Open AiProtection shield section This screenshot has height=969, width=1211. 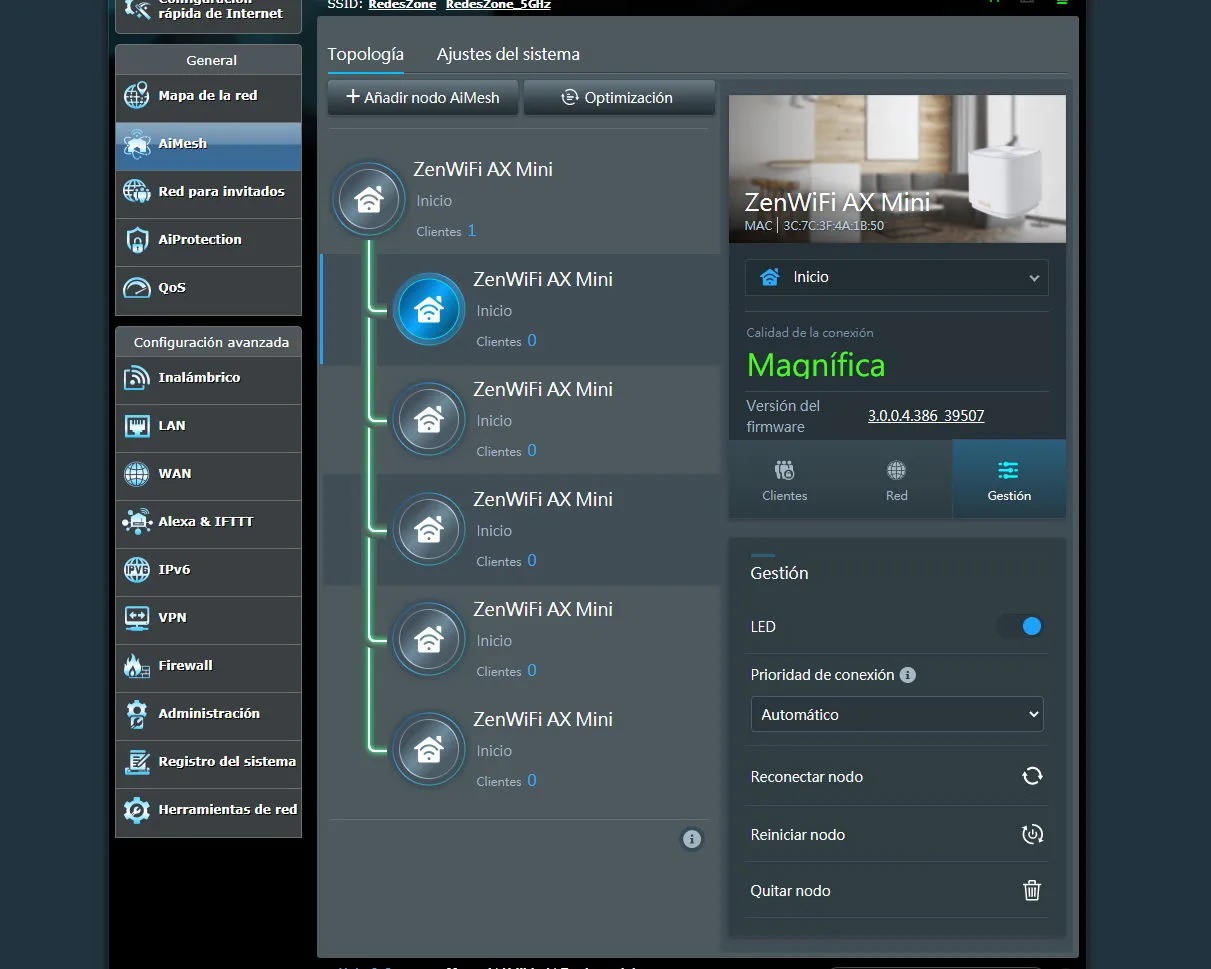click(208, 241)
